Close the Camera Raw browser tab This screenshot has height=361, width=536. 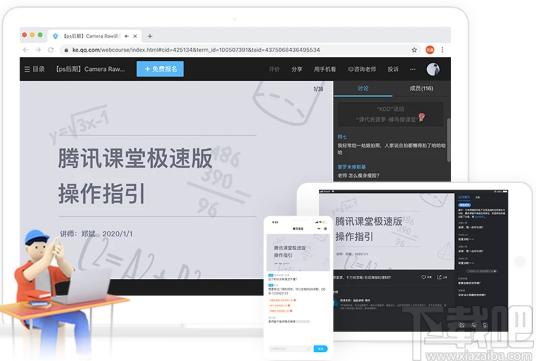[135, 36]
